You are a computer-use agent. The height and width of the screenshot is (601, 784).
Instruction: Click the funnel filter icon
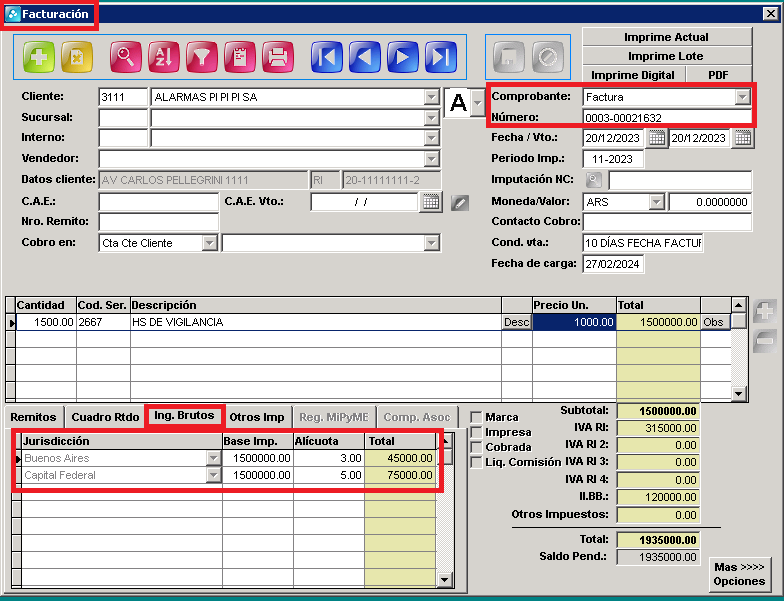point(202,57)
